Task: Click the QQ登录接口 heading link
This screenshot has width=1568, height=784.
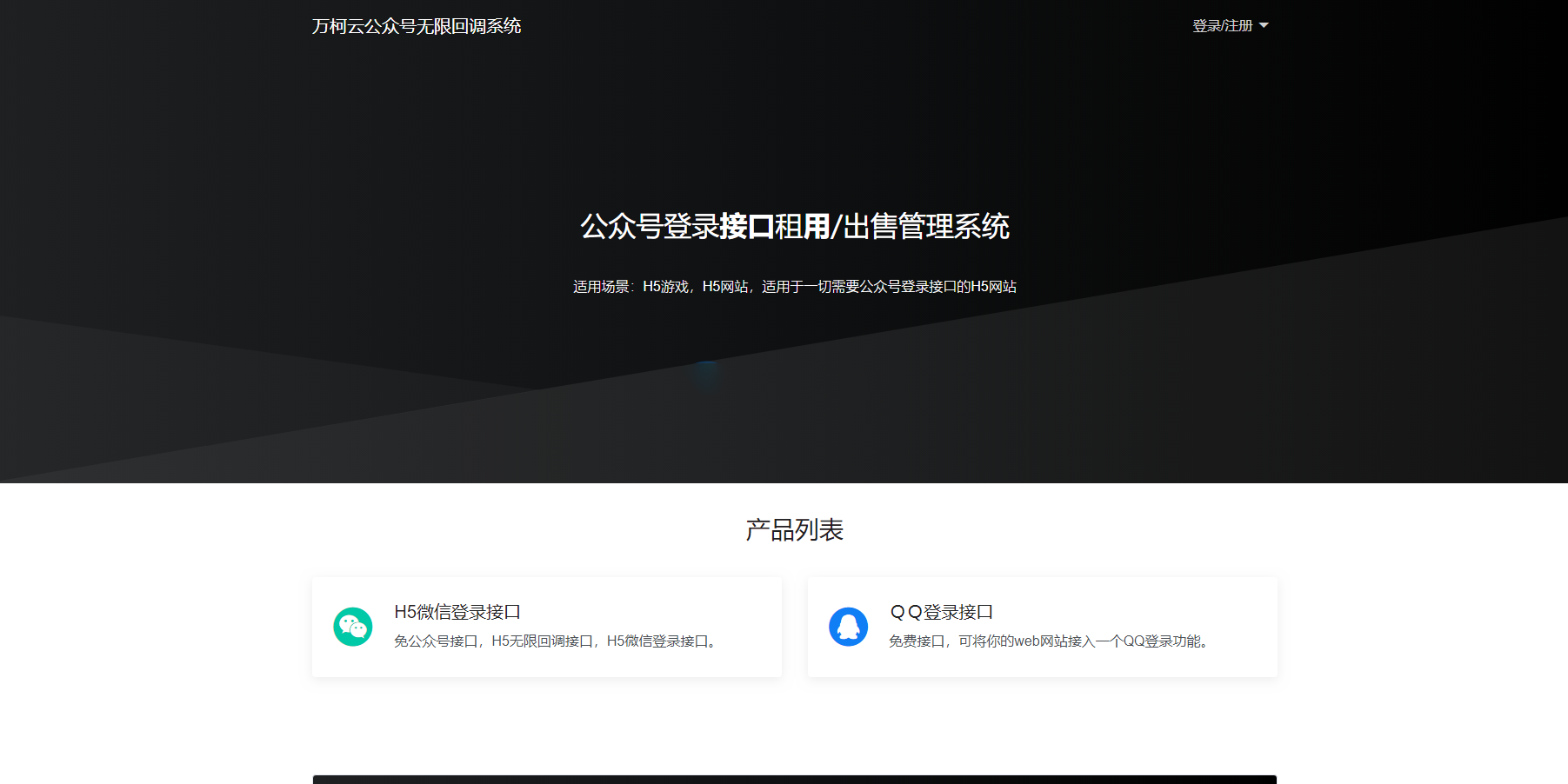Action: tap(942, 611)
